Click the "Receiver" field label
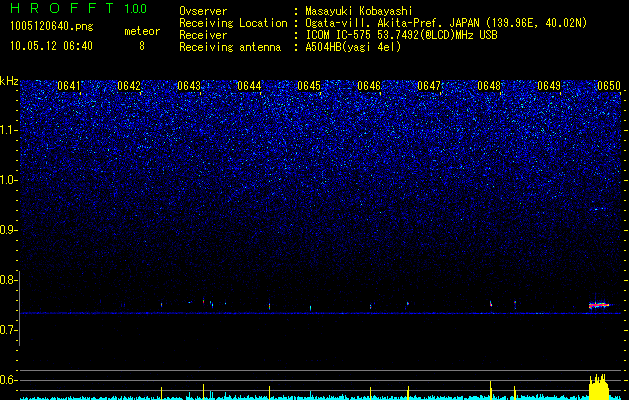 tap(203, 35)
